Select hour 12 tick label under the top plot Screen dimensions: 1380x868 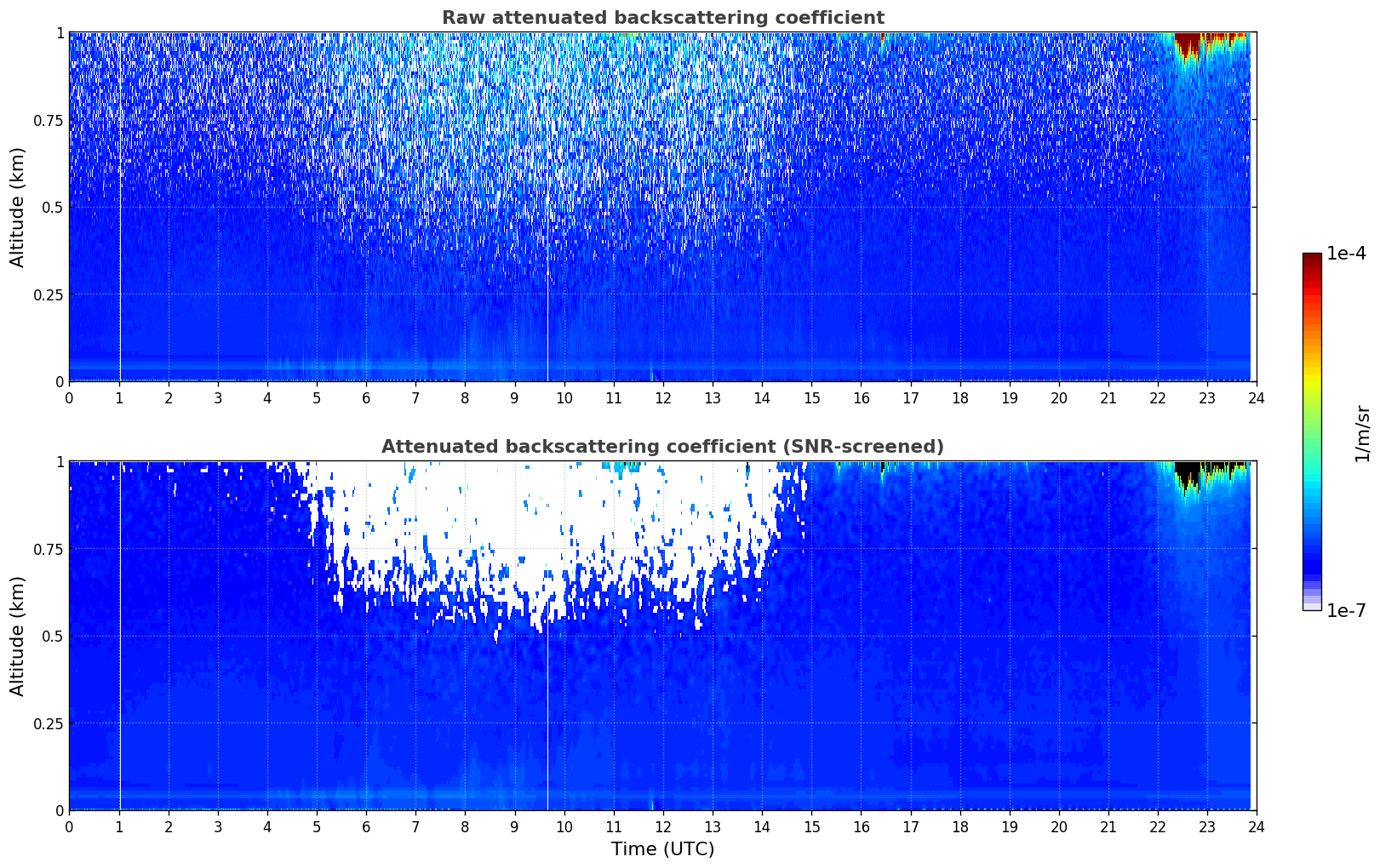pyautogui.click(x=662, y=397)
